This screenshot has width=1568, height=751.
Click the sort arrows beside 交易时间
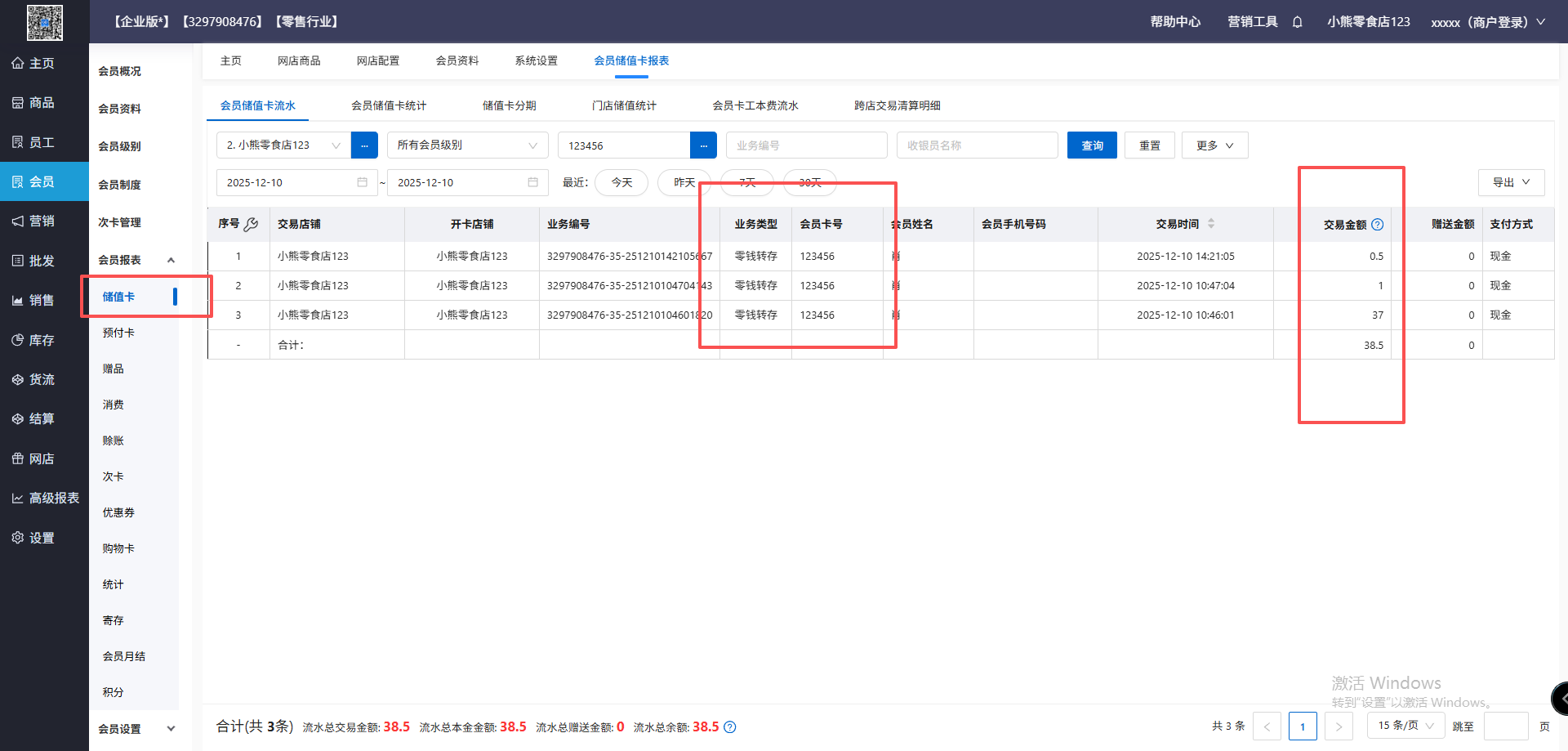tap(1211, 224)
